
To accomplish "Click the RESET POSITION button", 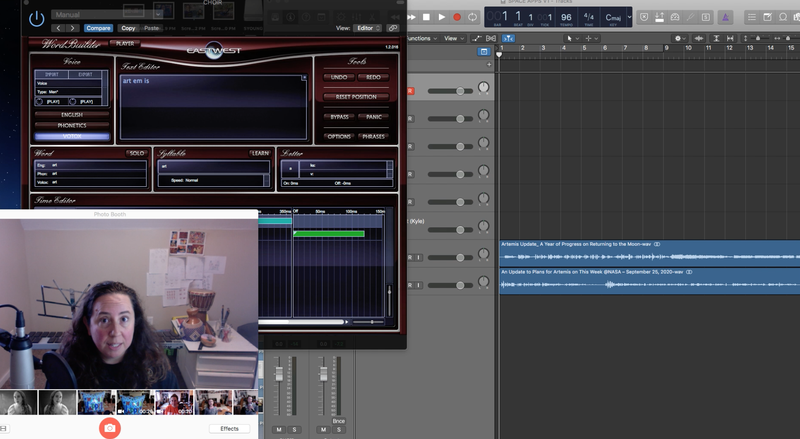I will pos(356,96).
